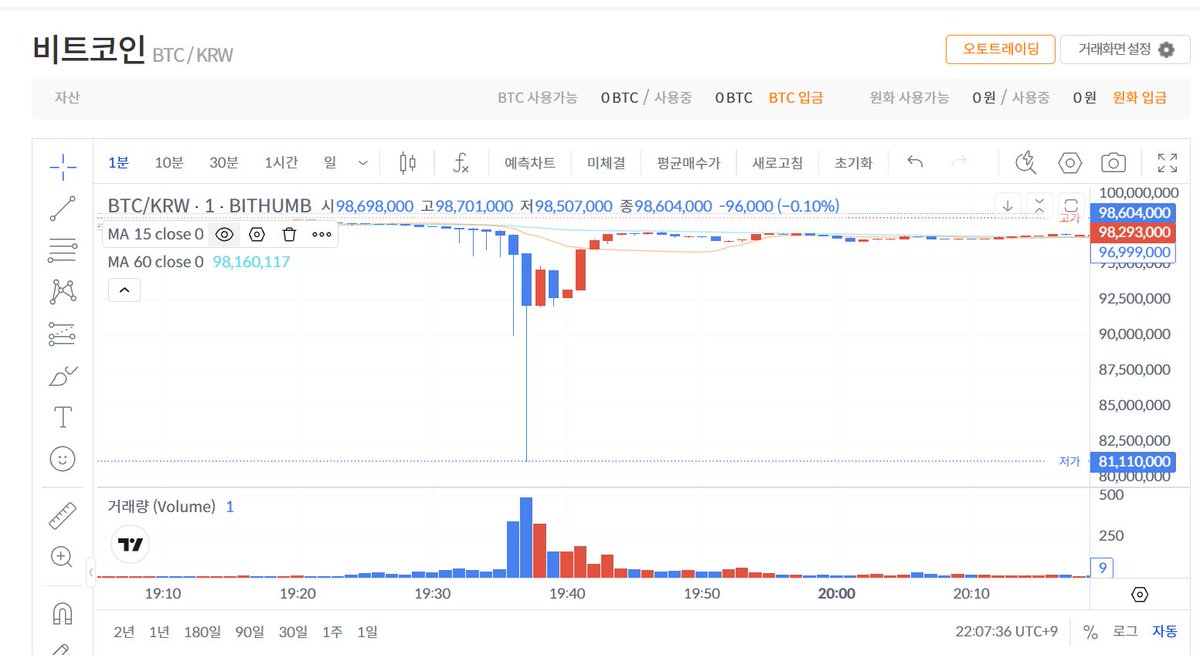Viewport: 1200px width, 665px height.
Task: Click the down arrow pane button
Action: [x=1008, y=205]
